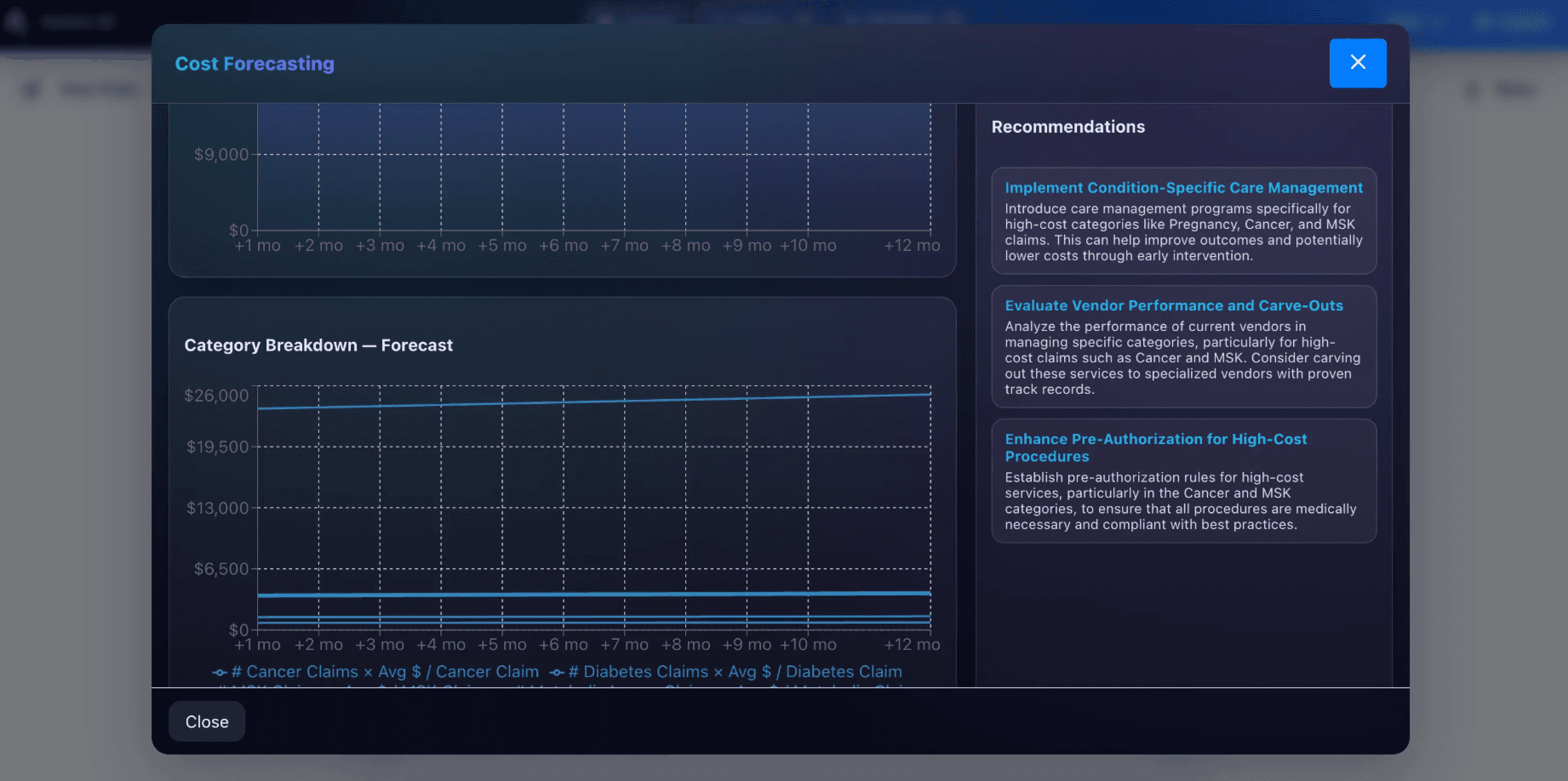
Task: Click the Cost Forecasting dialog title
Action: (x=255, y=64)
